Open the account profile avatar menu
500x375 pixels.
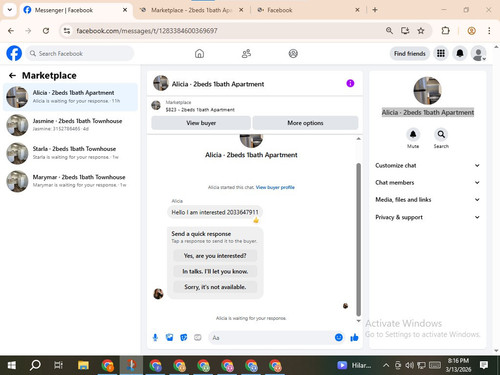point(478,53)
